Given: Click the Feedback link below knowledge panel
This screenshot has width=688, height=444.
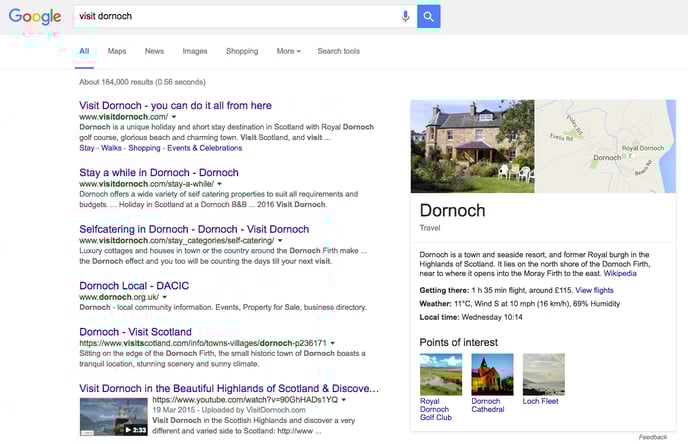Looking at the screenshot, I should point(652,437).
